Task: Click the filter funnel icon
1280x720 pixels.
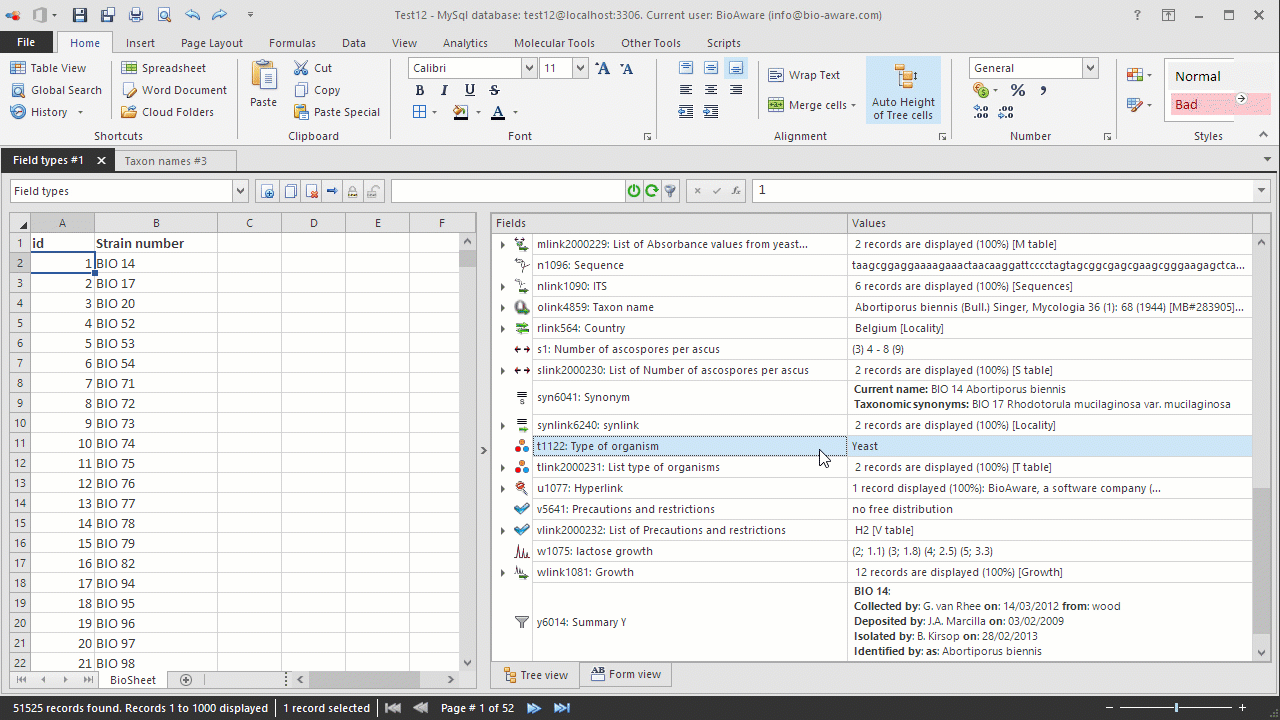Action: [670, 191]
